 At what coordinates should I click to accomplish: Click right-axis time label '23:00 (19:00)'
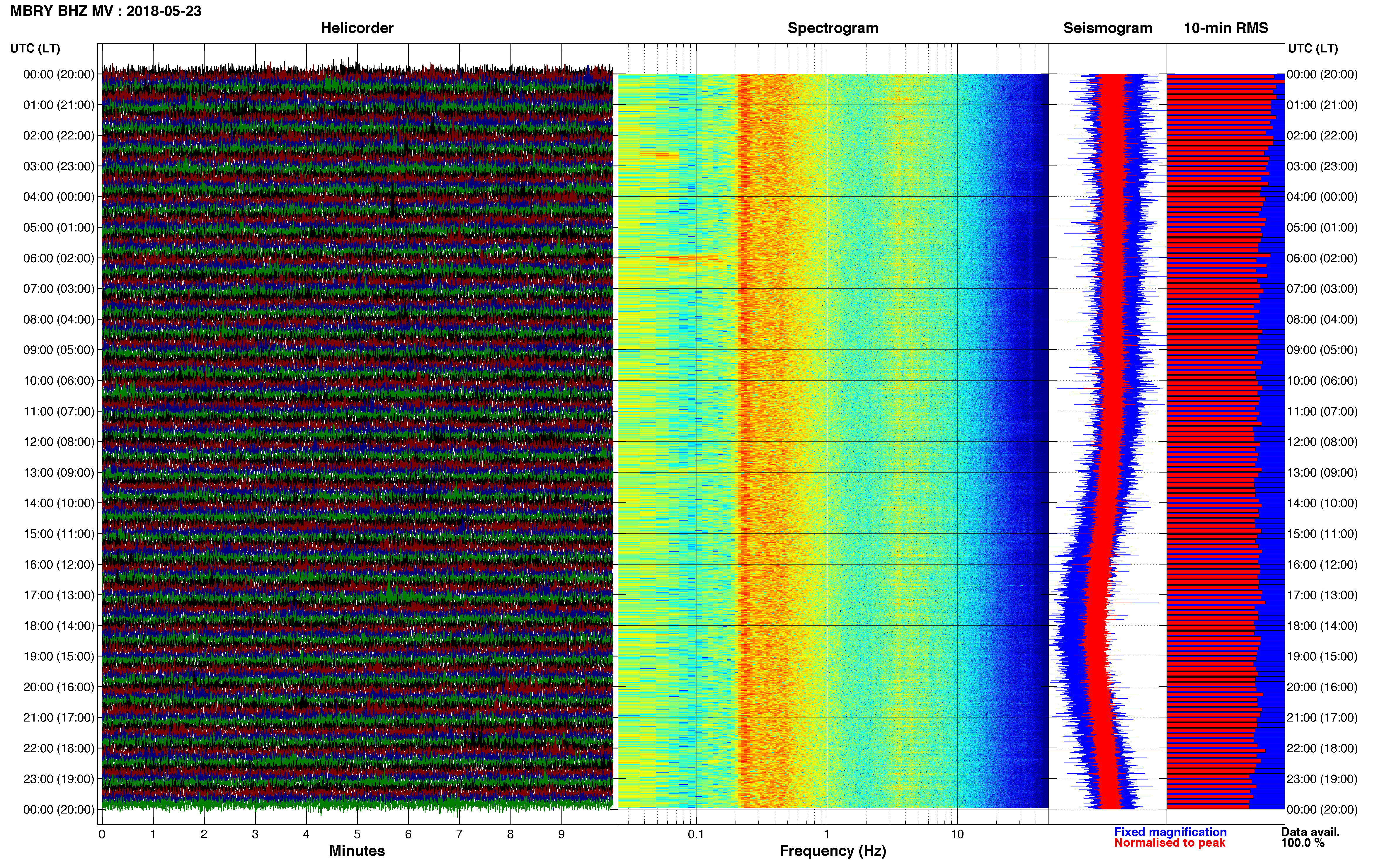[x=1322, y=779]
